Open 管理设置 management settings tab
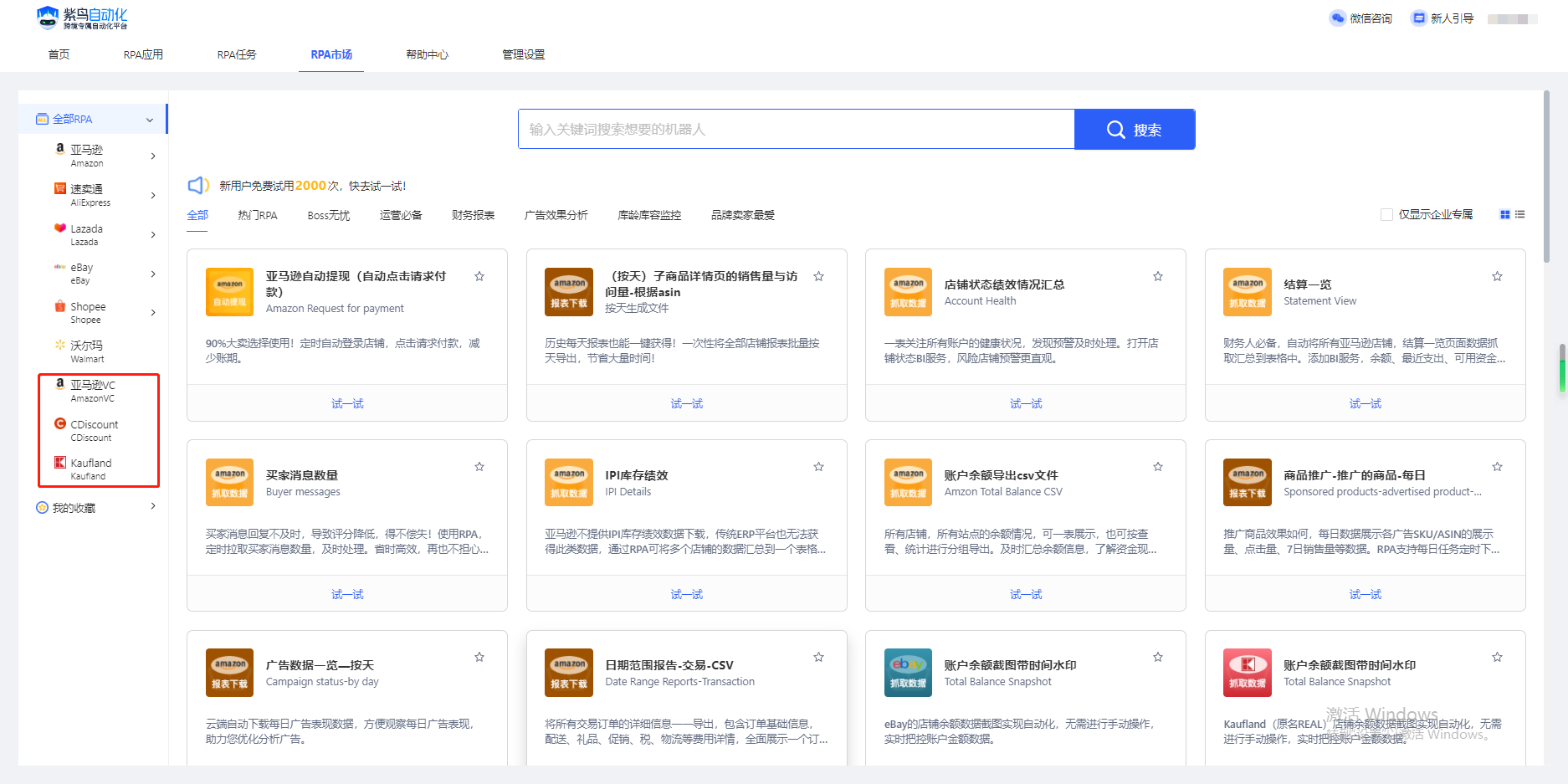 [523, 54]
